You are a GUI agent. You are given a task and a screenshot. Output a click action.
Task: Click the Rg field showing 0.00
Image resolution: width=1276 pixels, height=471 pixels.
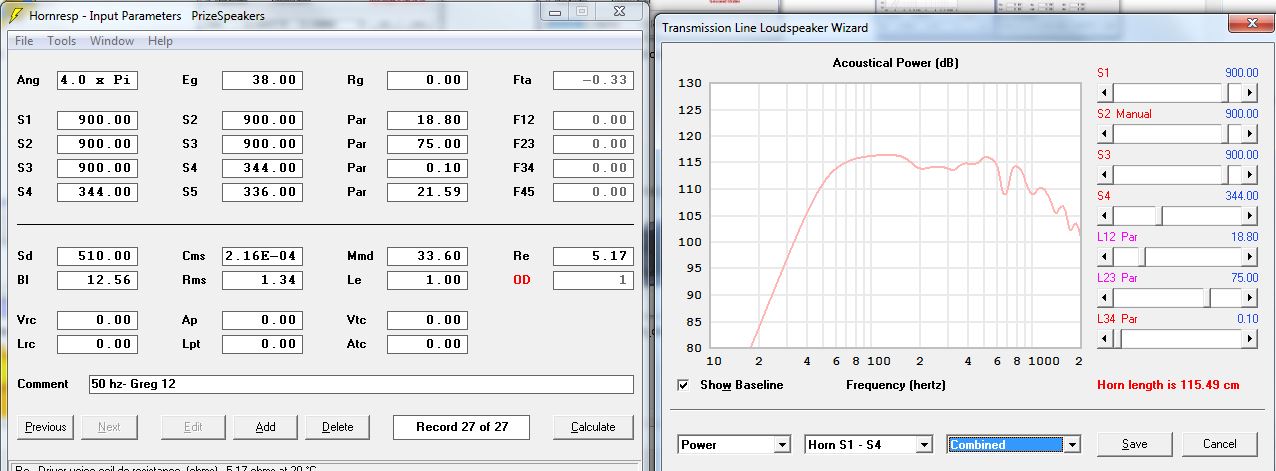(427, 80)
